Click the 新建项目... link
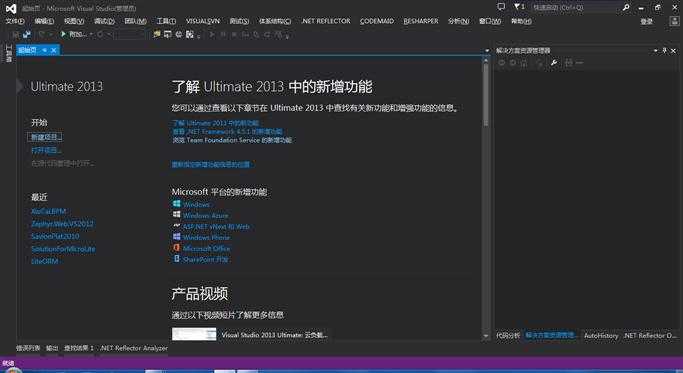This screenshot has width=683, height=373. (45, 137)
